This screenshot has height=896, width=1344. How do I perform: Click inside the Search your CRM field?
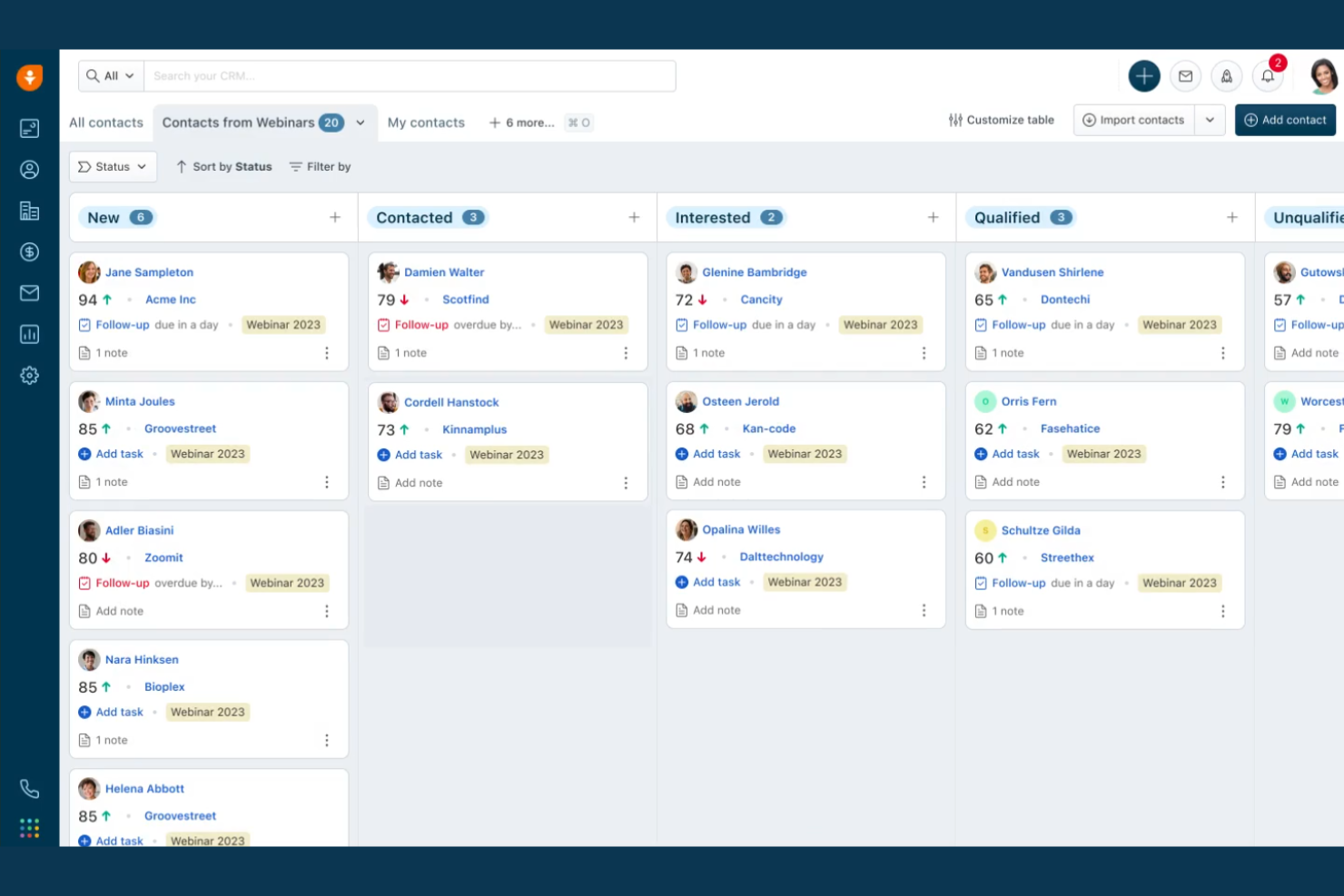tap(409, 75)
